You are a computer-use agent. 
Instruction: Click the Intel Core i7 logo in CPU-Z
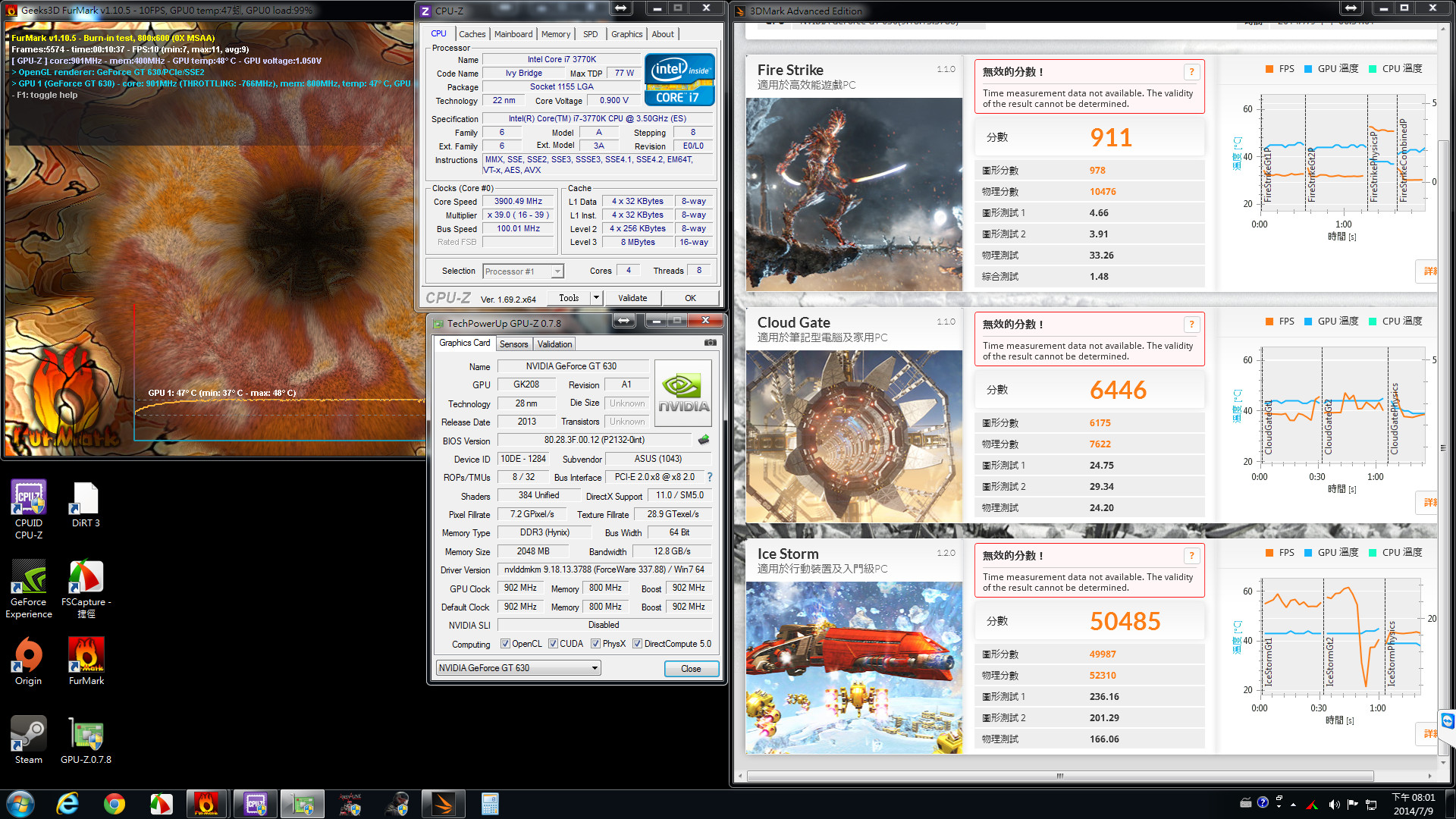[x=679, y=79]
